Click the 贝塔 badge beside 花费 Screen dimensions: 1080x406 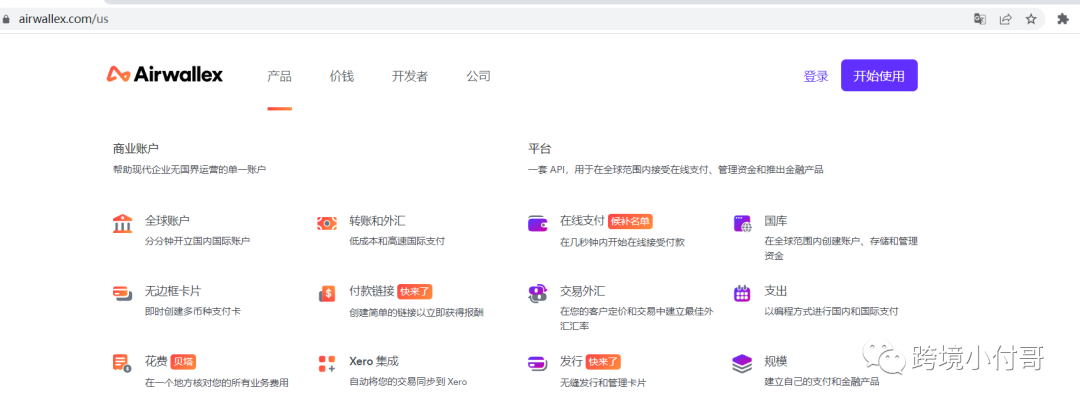pos(183,361)
